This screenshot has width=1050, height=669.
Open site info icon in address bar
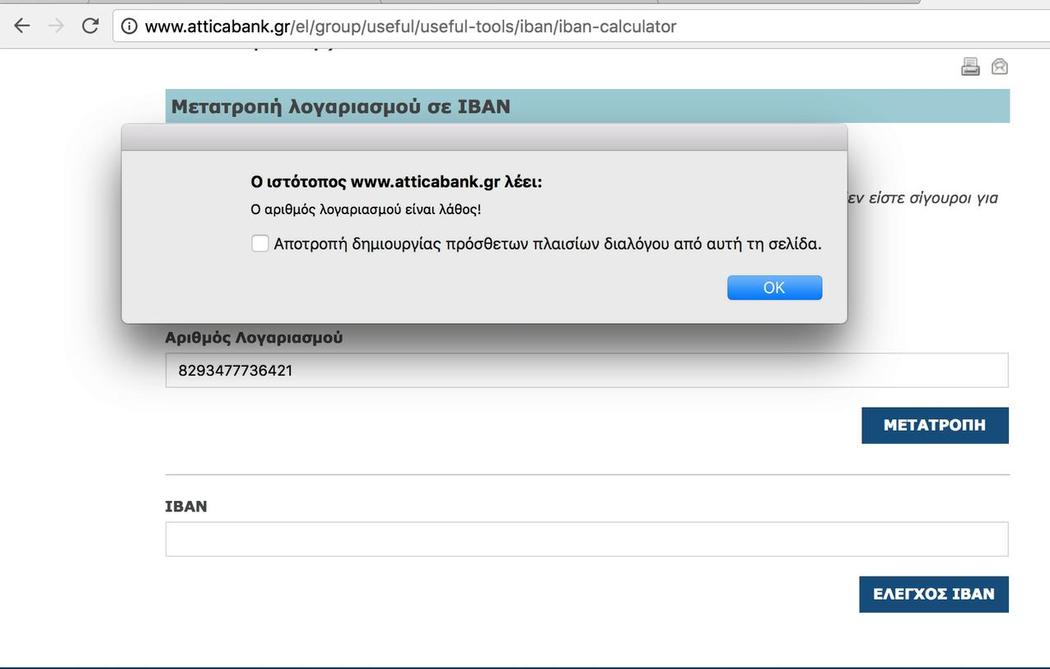pyautogui.click(x=129, y=26)
